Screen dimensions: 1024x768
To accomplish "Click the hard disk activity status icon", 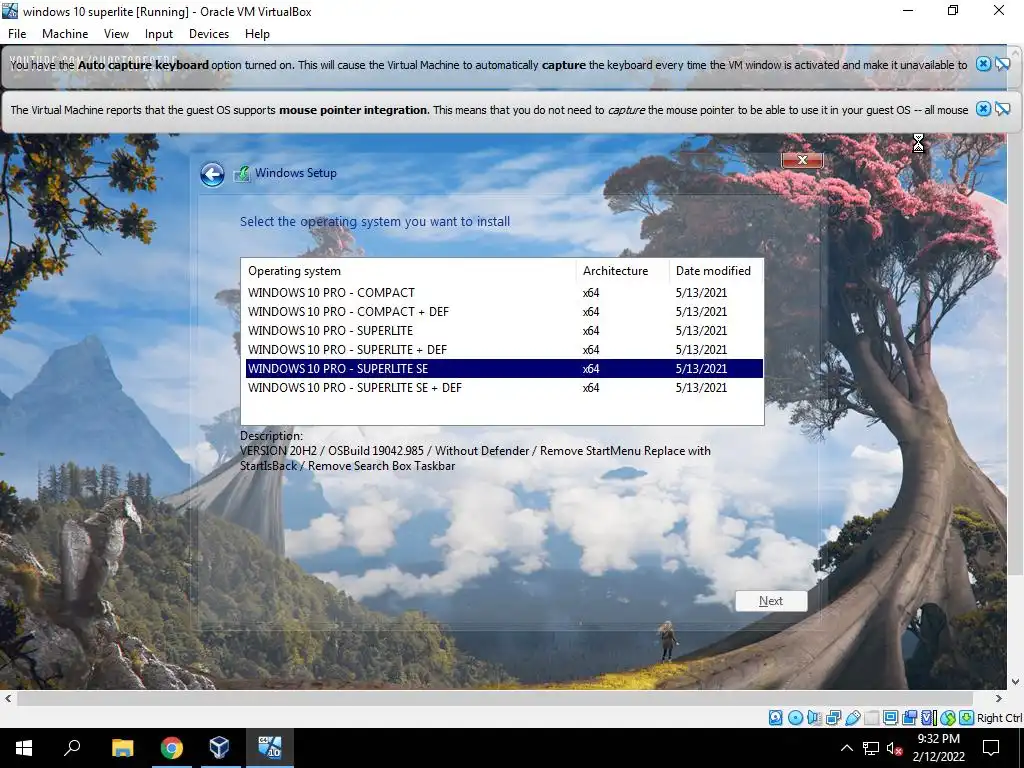I will (x=775, y=718).
